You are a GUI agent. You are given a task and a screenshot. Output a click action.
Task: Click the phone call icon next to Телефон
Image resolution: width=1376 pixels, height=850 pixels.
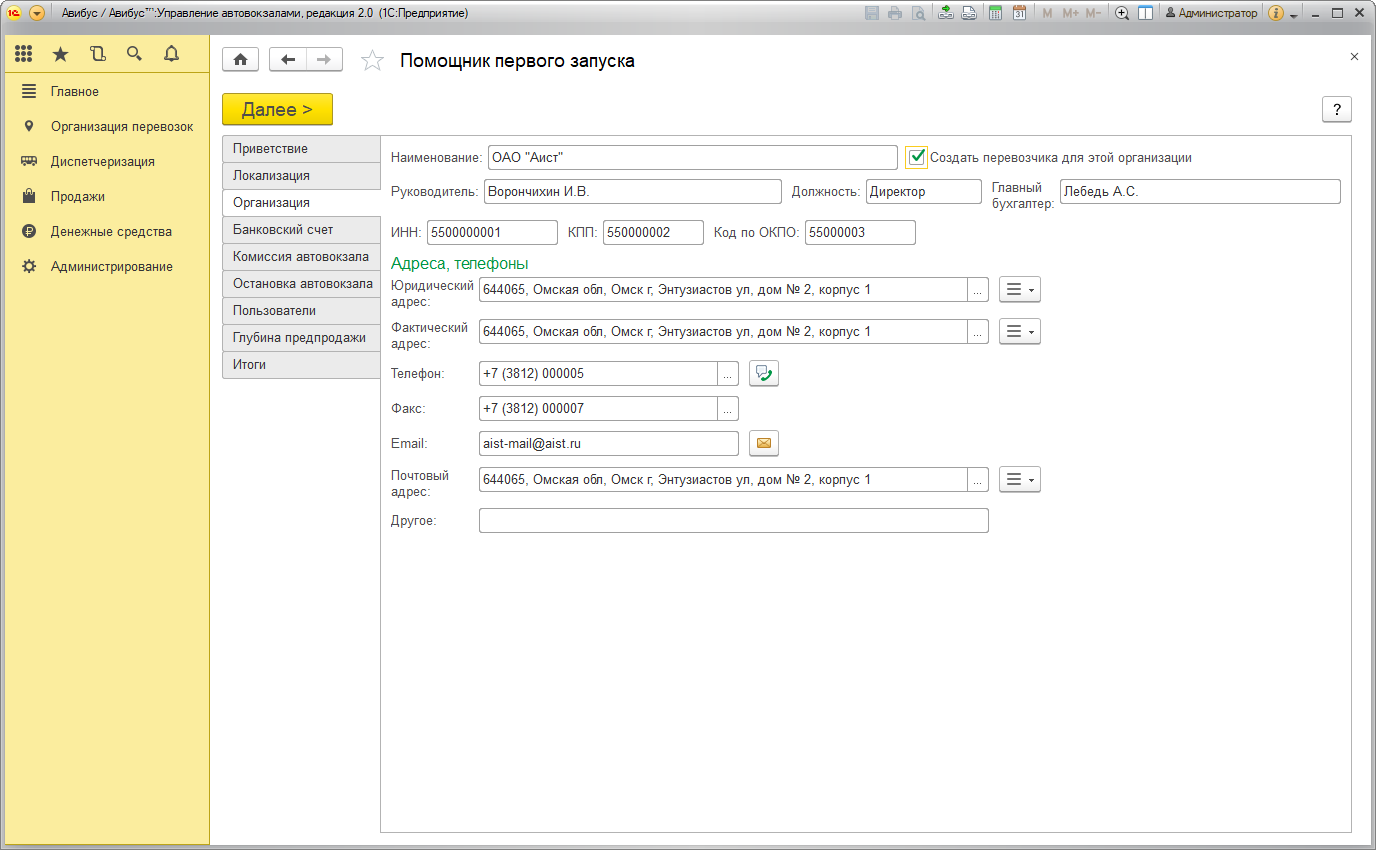[763, 373]
